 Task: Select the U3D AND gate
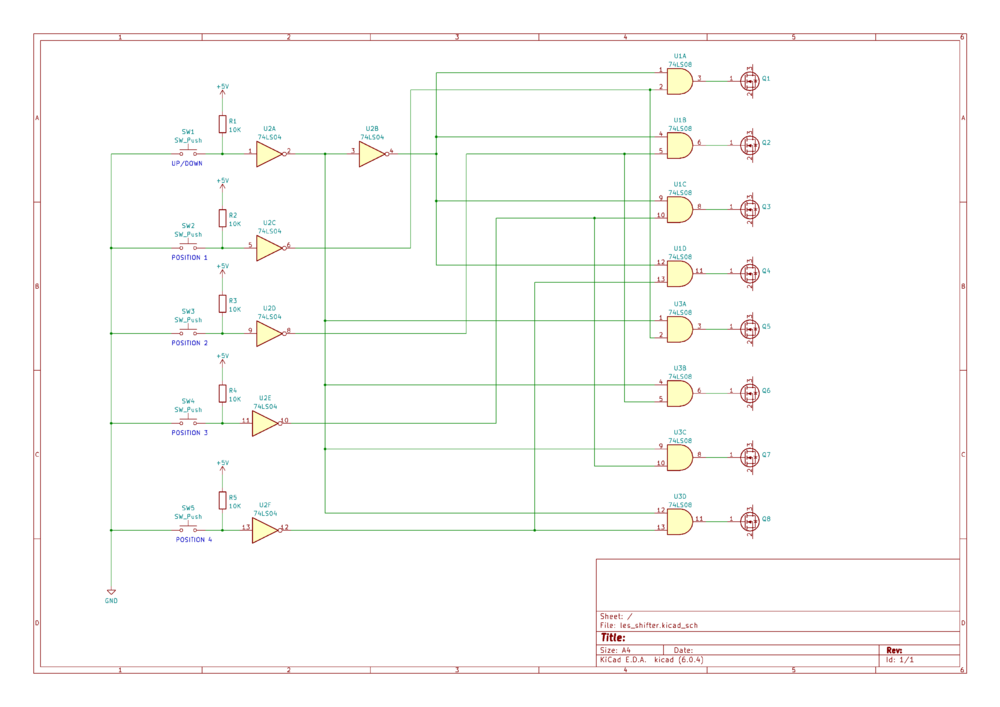point(680,521)
